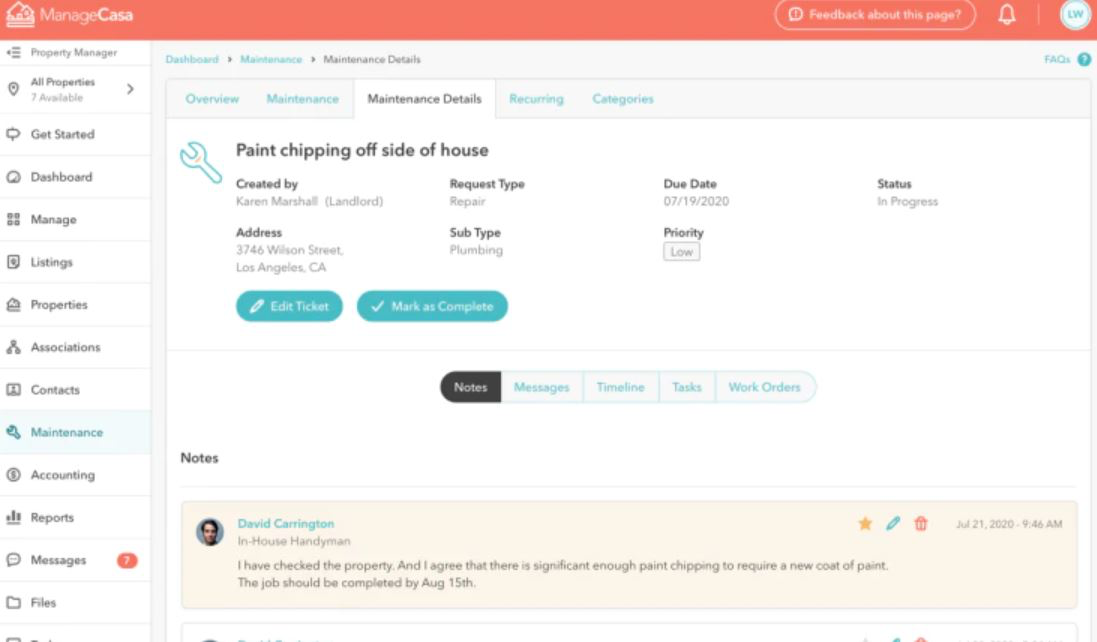Open the Recurring tab
This screenshot has height=642, width=1097.
point(536,99)
